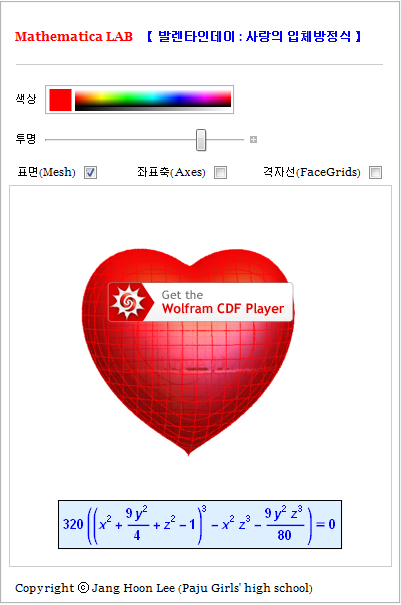The image size is (401, 605).
Task: Click the Wolfram spiral logo icon
Action: pos(128,302)
